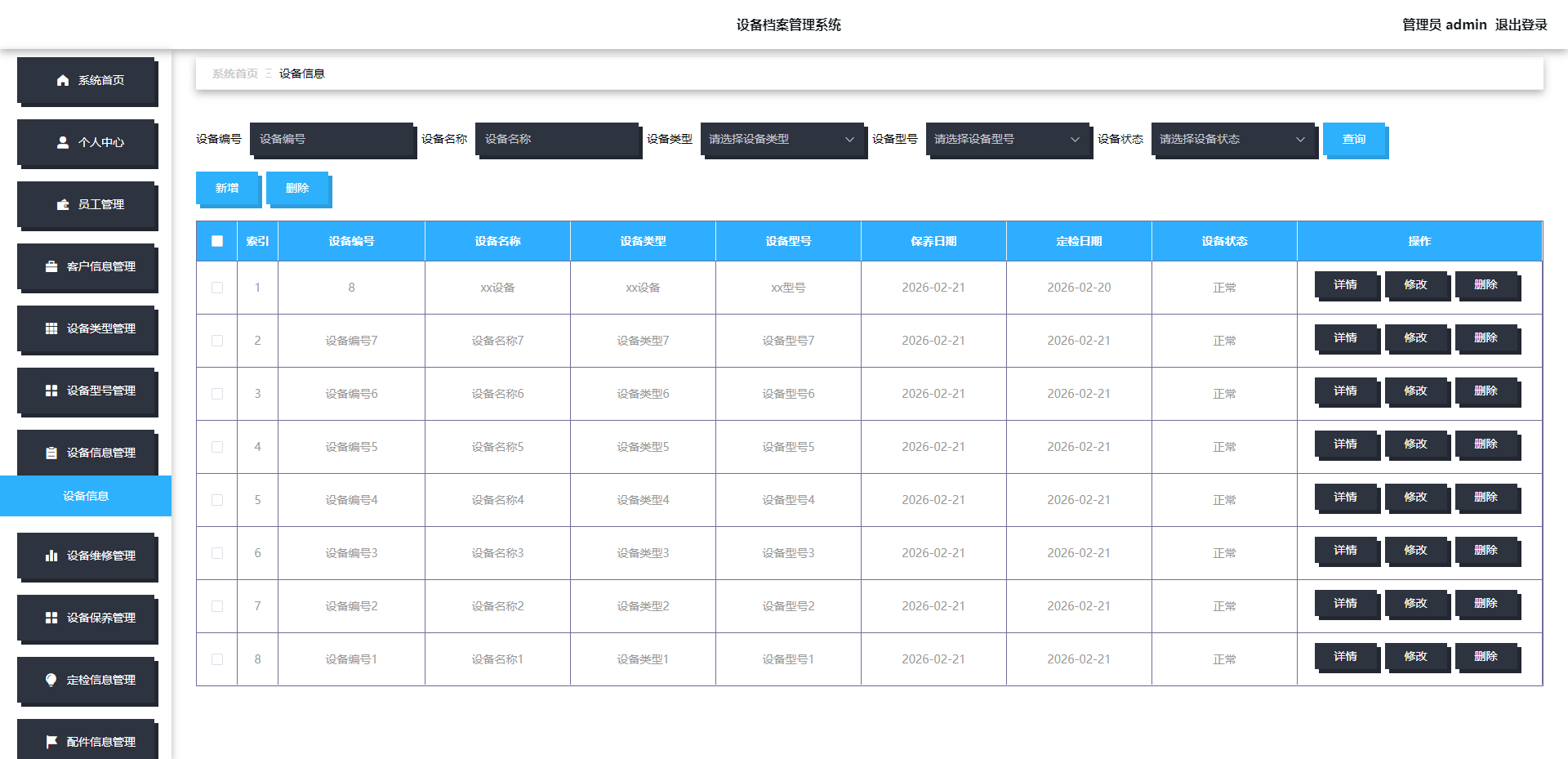The image size is (1568, 759).
Task: Open 系统首页 menu in the sidebar
Action: pyautogui.click(x=87, y=80)
